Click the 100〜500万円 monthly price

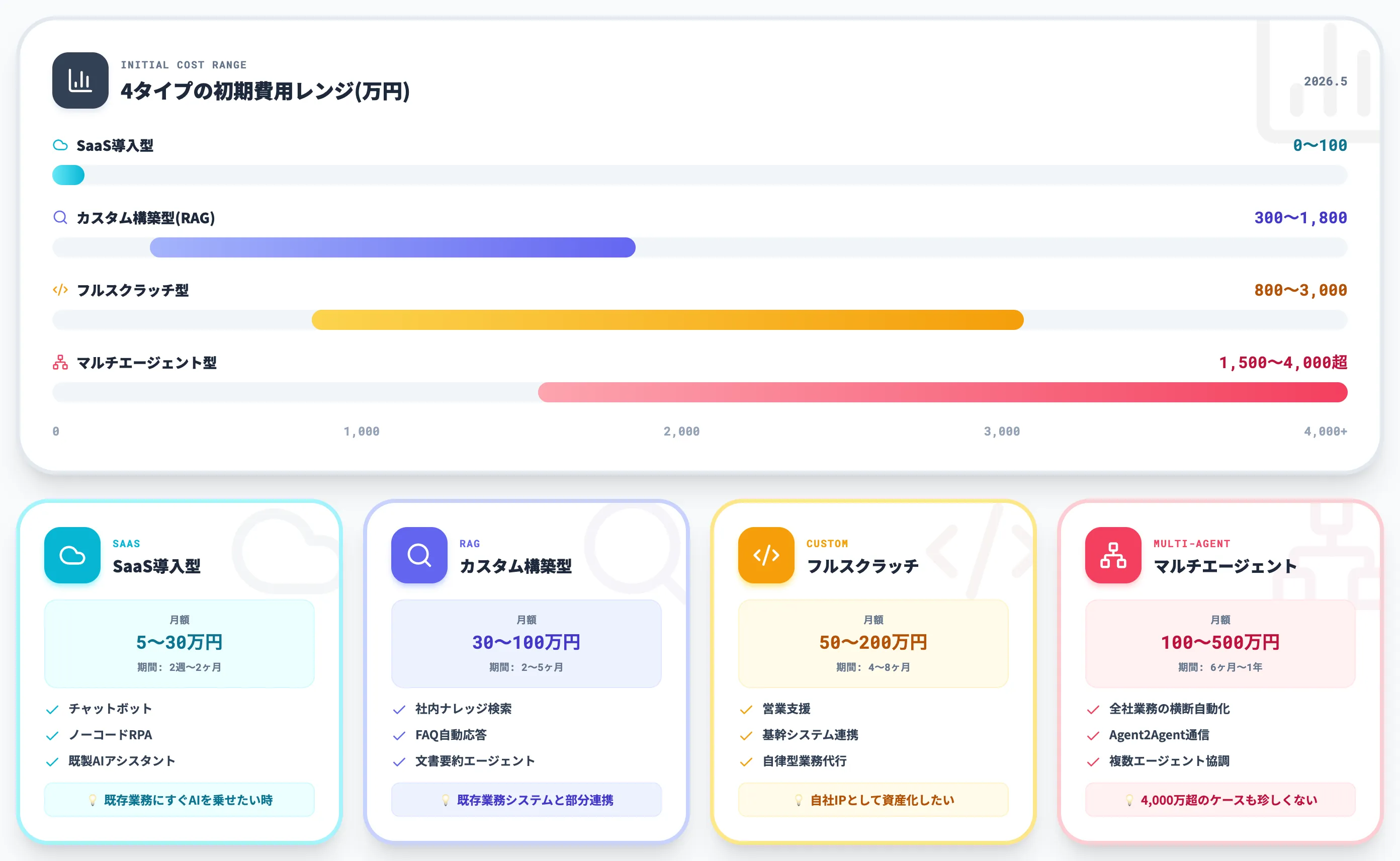pos(1220,642)
